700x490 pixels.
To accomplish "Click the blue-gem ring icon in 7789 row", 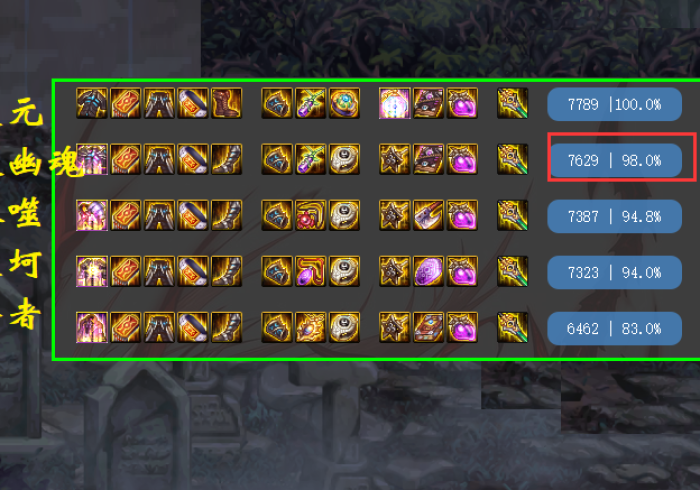I will click(344, 103).
